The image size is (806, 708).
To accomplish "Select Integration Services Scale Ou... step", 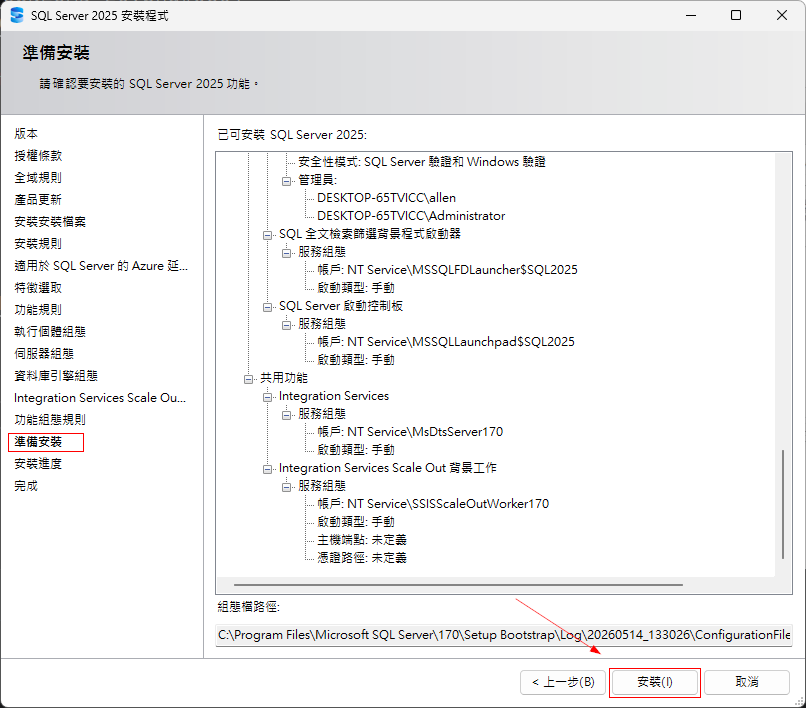I will (100, 398).
